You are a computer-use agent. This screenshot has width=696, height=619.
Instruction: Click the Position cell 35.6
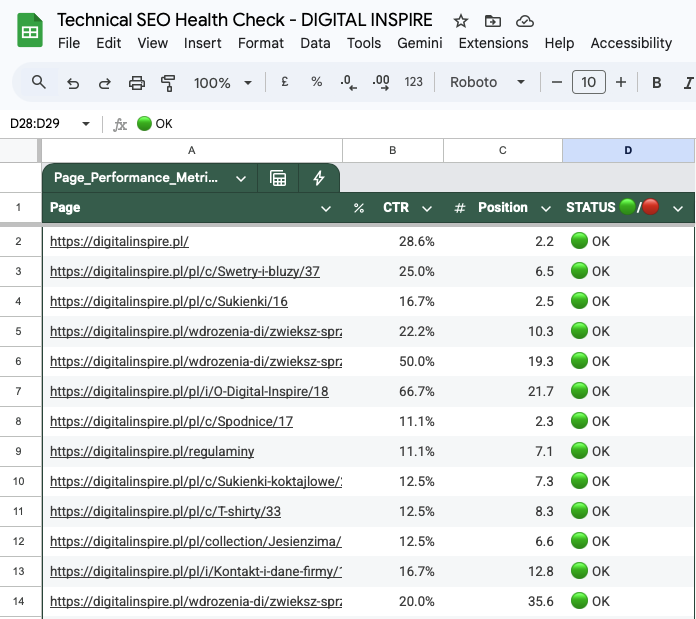pos(503,601)
